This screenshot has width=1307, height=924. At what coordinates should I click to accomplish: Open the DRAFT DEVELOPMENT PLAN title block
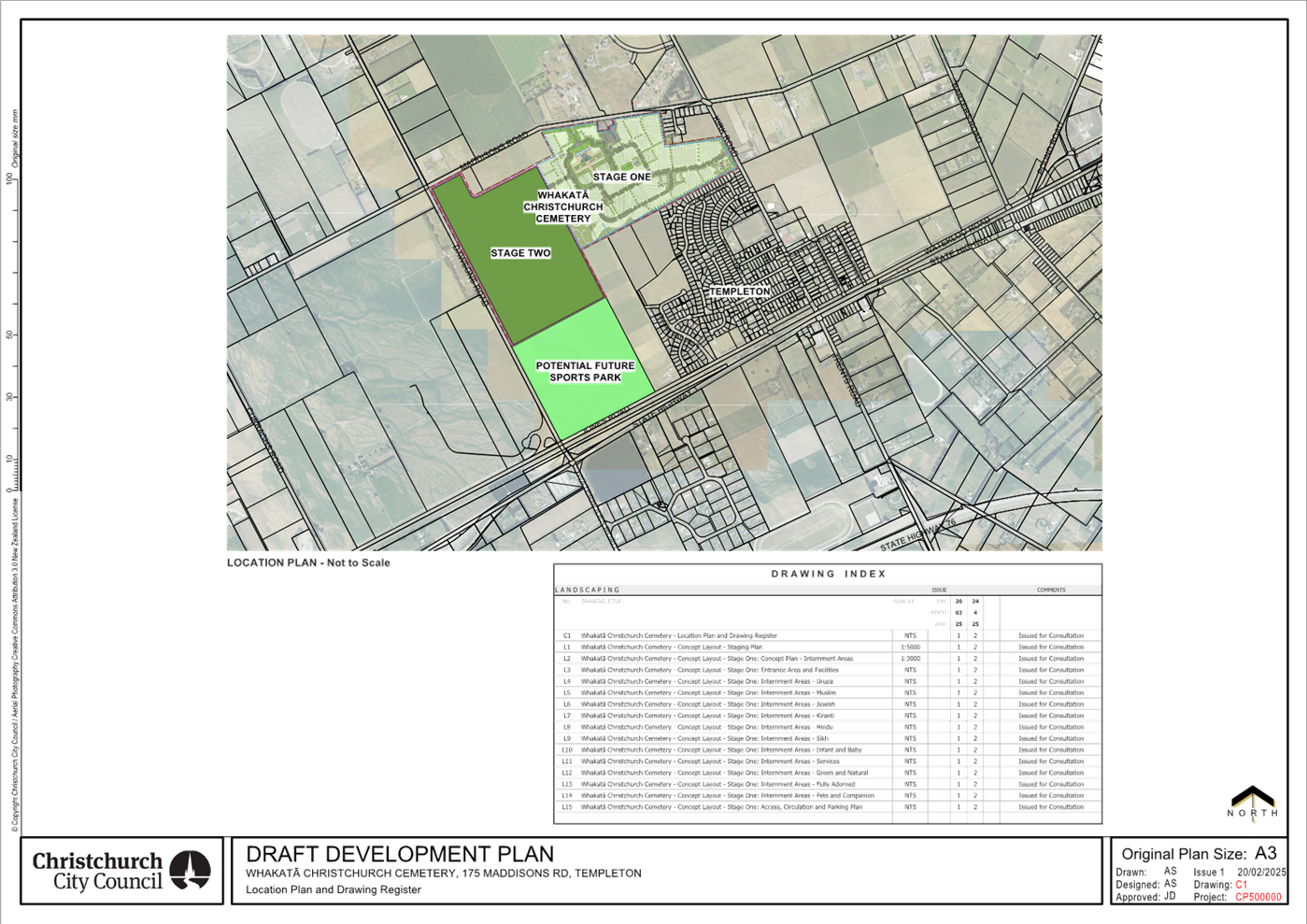pyautogui.click(x=400, y=854)
